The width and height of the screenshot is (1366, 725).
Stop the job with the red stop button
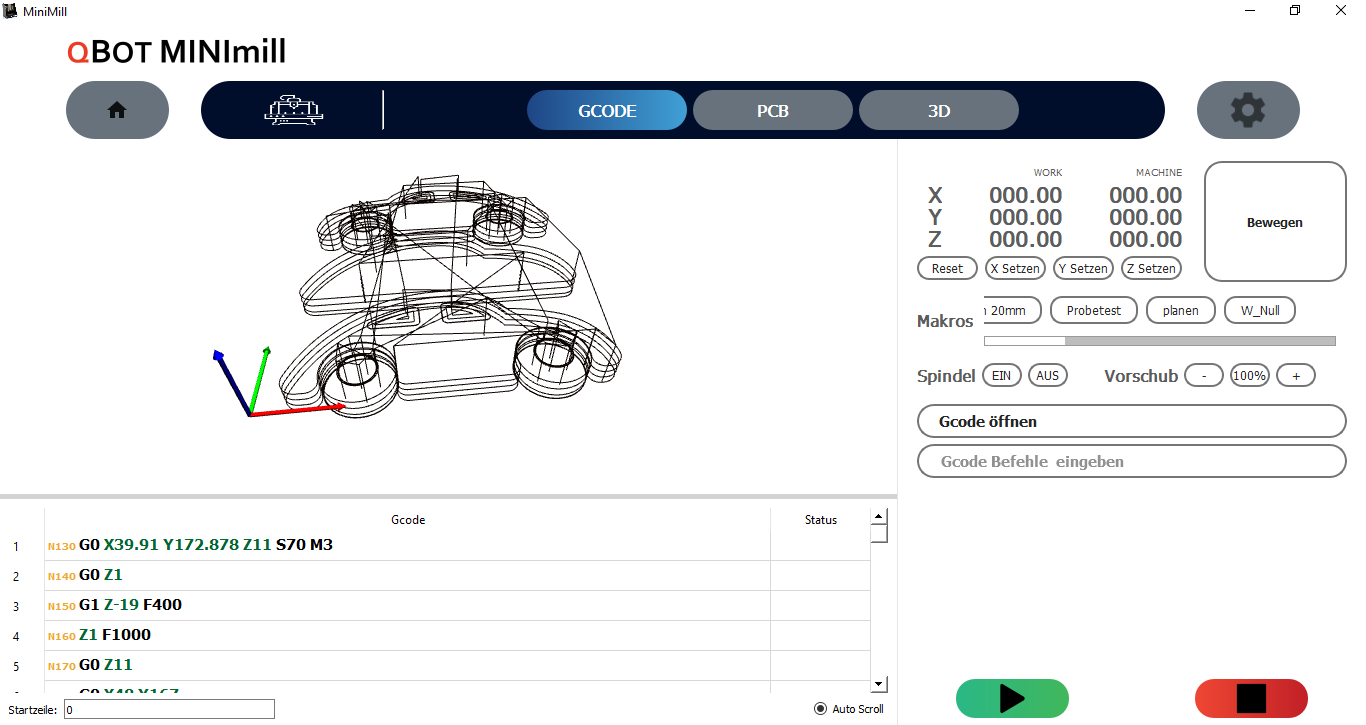point(1251,698)
